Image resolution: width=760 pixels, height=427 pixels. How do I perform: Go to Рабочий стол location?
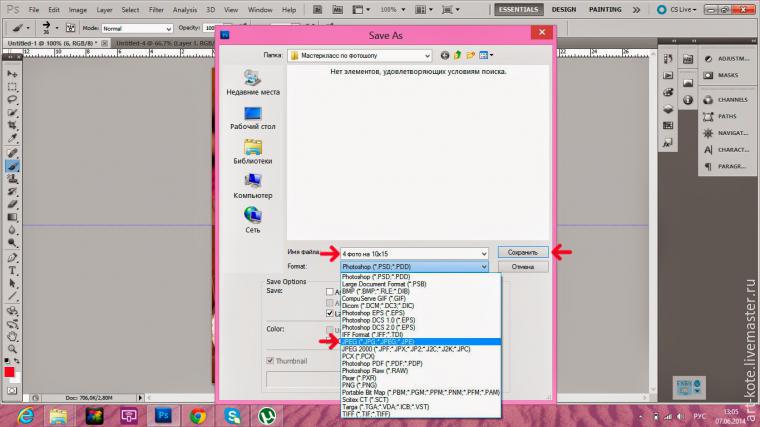(x=253, y=118)
